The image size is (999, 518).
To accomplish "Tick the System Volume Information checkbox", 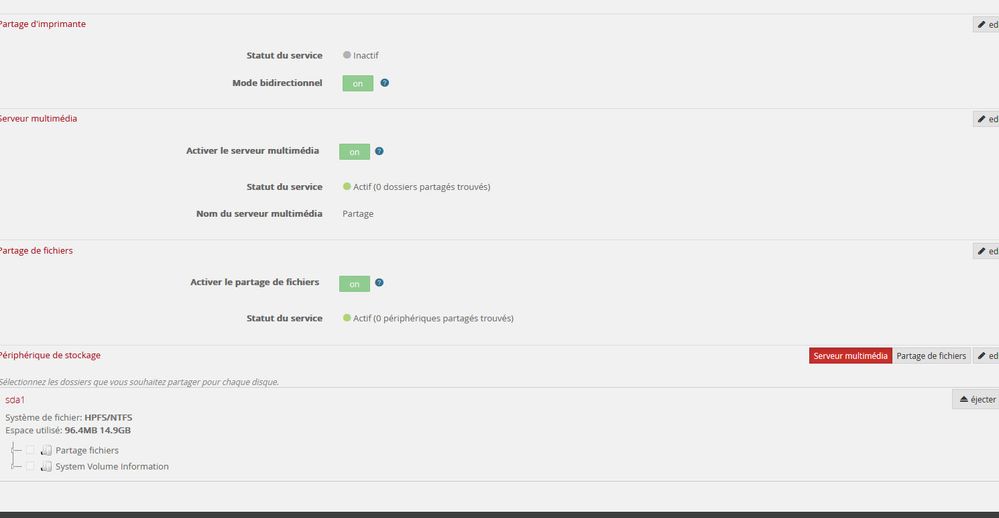I will [x=30, y=467].
